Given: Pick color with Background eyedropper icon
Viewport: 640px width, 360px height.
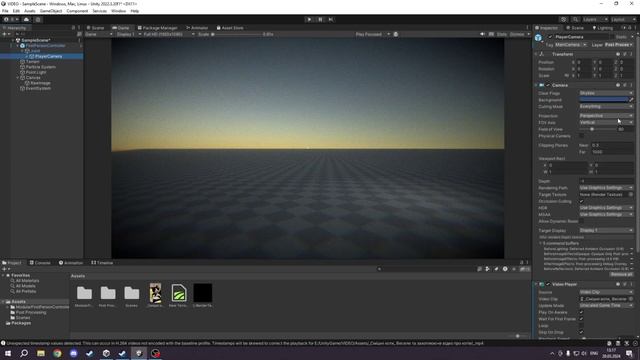Looking at the screenshot, I should pos(631,100).
